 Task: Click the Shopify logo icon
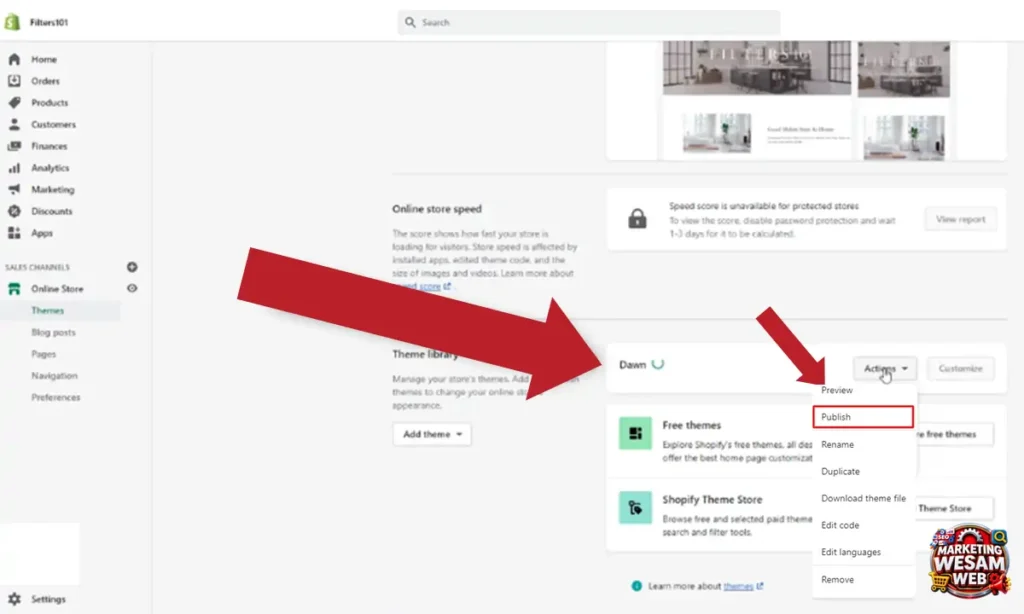coord(12,22)
